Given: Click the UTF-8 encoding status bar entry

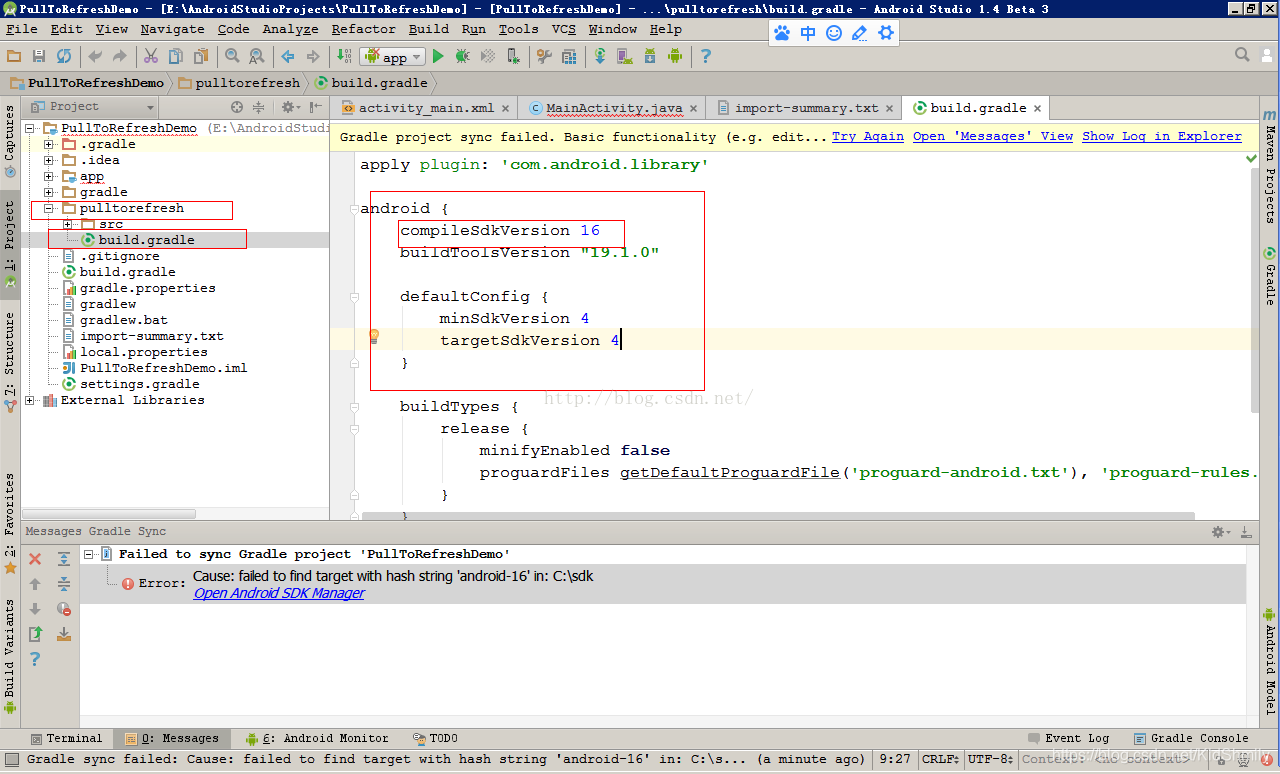Looking at the screenshot, I should pos(992,759).
